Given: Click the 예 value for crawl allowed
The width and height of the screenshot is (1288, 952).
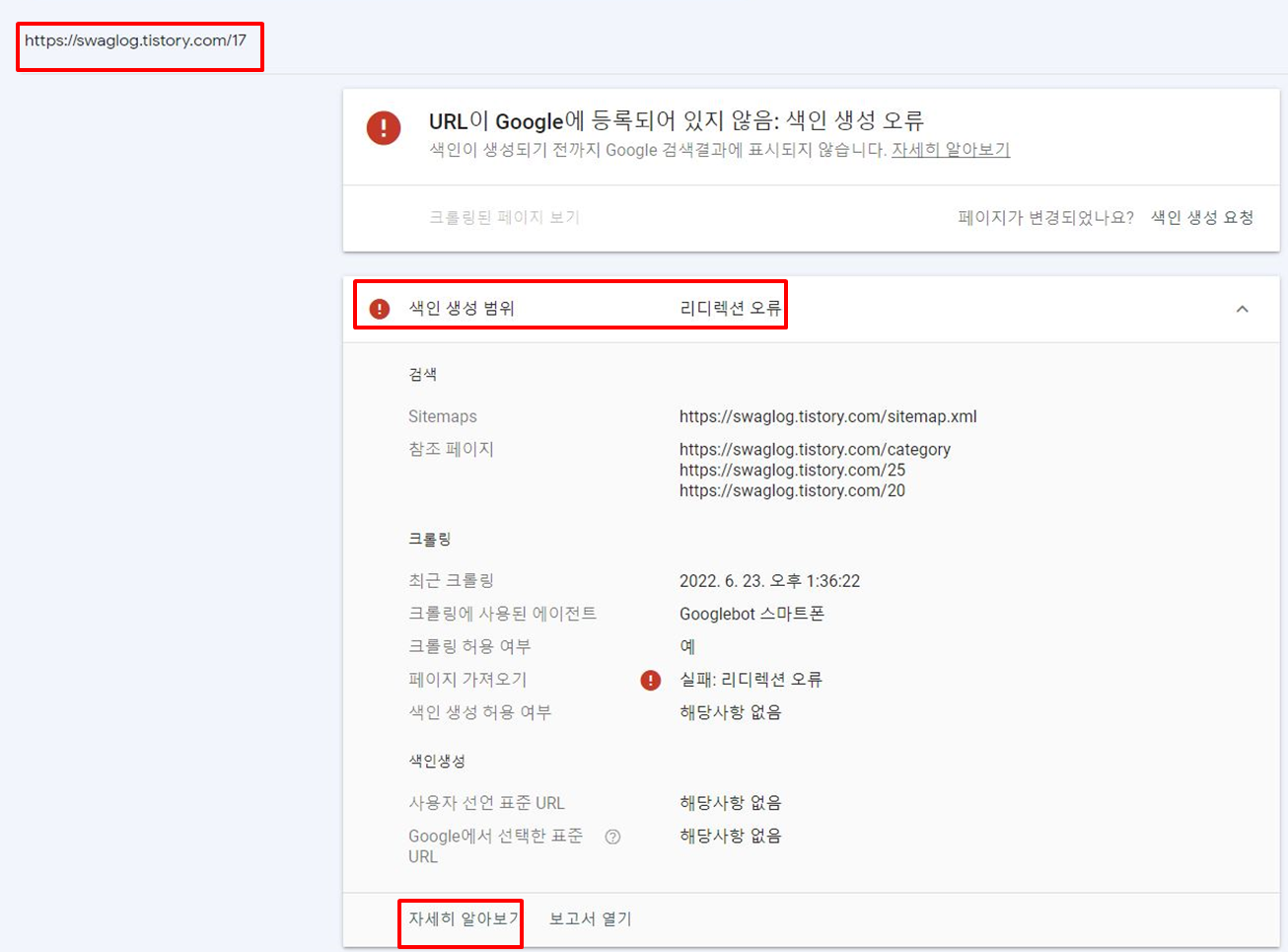Looking at the screenshot, I should pos(687,646).
